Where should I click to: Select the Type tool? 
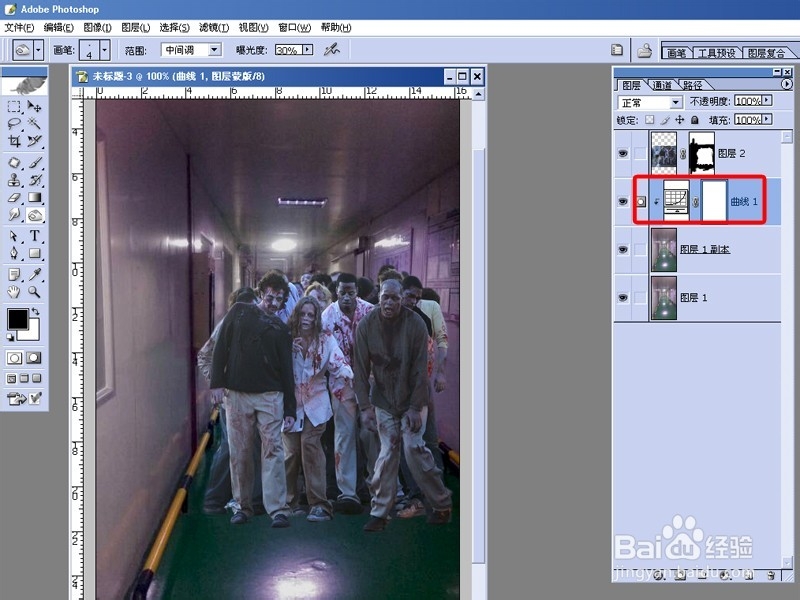point(34,236)
